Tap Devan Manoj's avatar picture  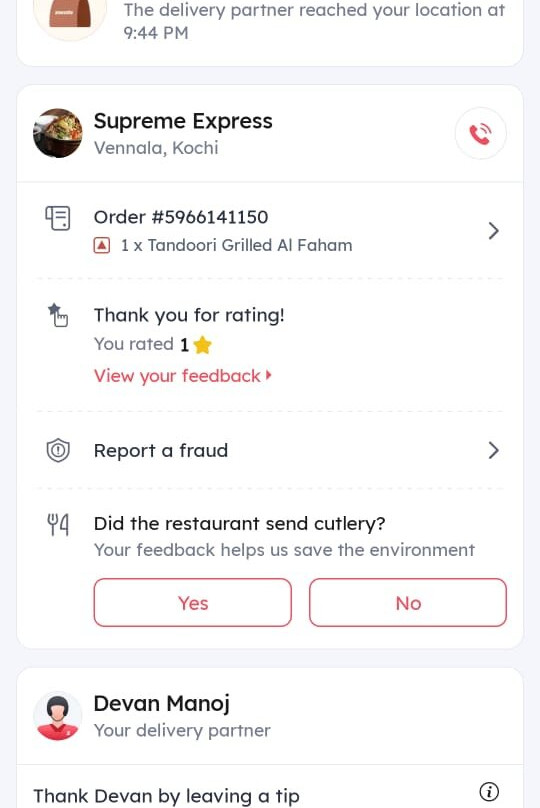(x=58, y=716)
